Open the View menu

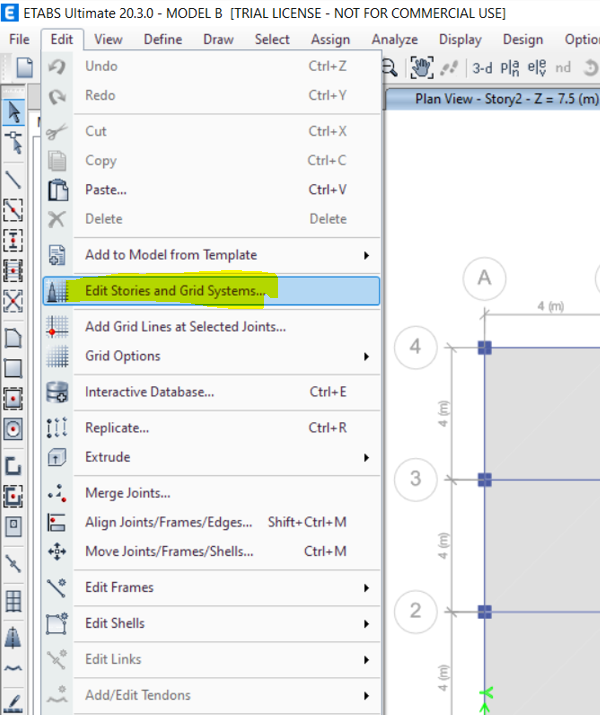(x=108, y=39)
